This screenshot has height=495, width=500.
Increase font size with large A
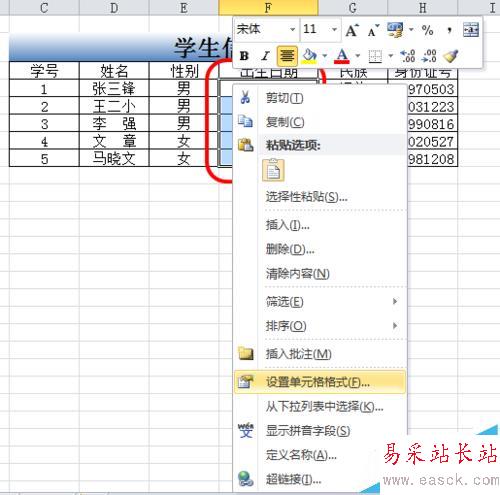pos(352,30)
